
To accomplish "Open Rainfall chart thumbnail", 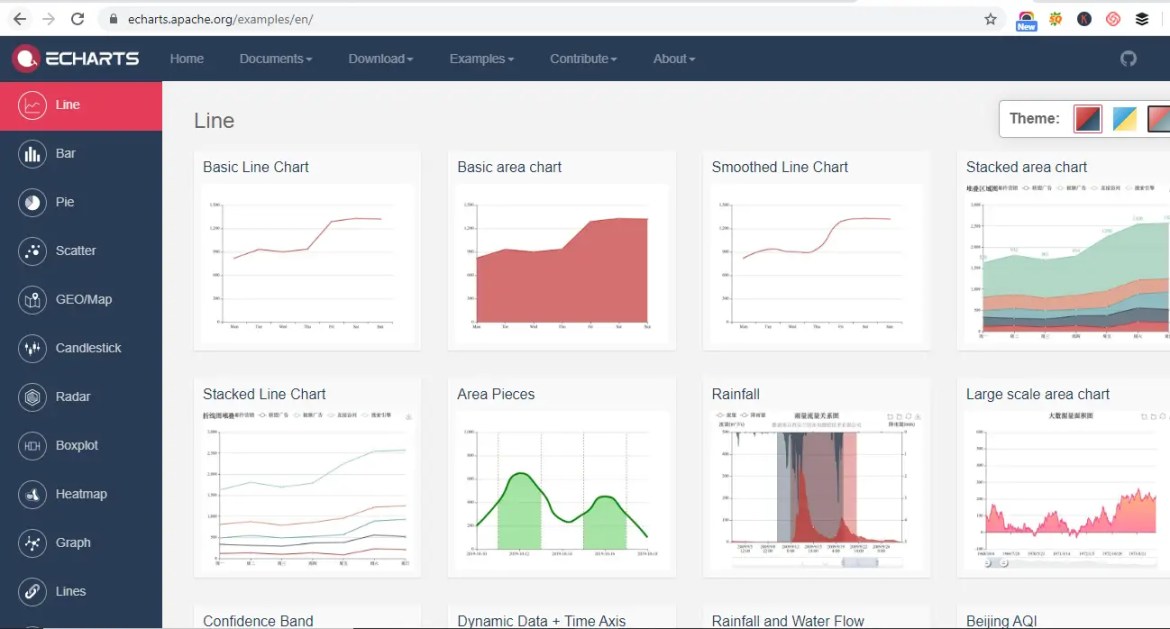I will [816, 491].
